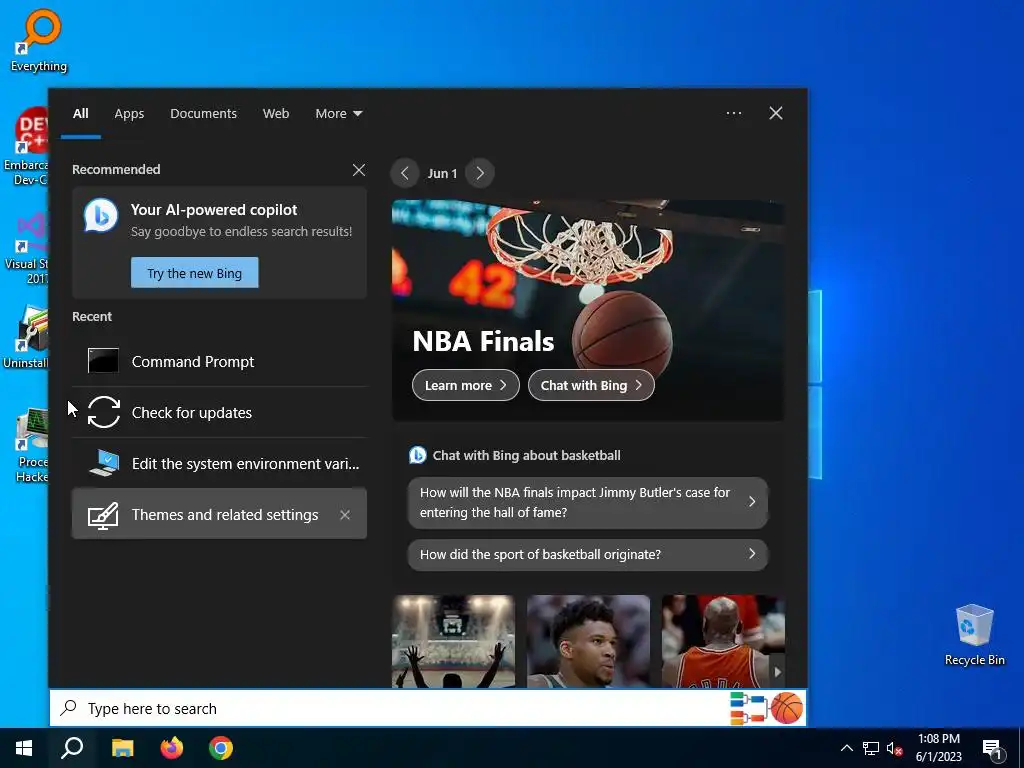The width and height of the screenshot is (1024, 768).
Task: Click the system environment variables icon
Action: tap(104, 463)
